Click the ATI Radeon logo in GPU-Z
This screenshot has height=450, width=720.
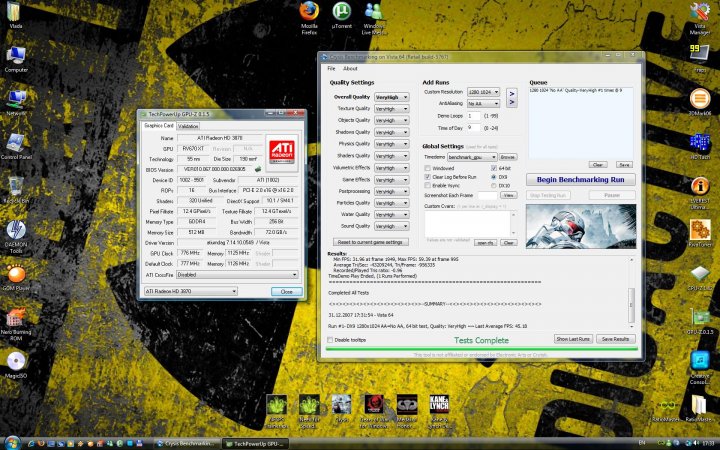pyautogui.click(x=282, y=152)
